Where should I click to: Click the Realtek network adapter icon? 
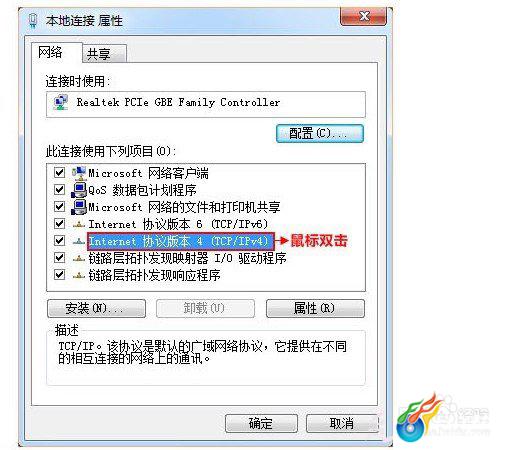[61, 102]
